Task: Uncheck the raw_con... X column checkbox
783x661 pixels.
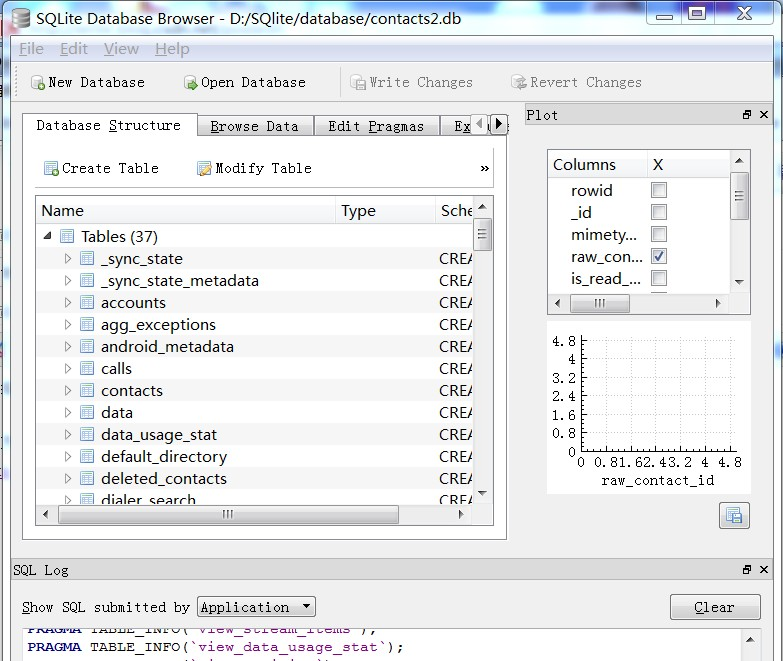Action: click(x=659, y=256)
